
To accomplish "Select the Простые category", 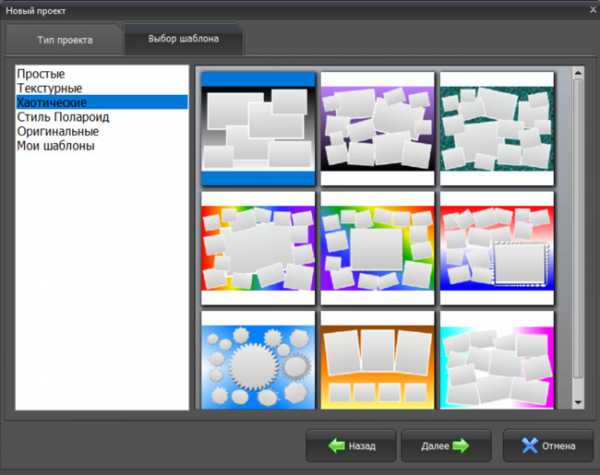I will [x=41, y=74].
